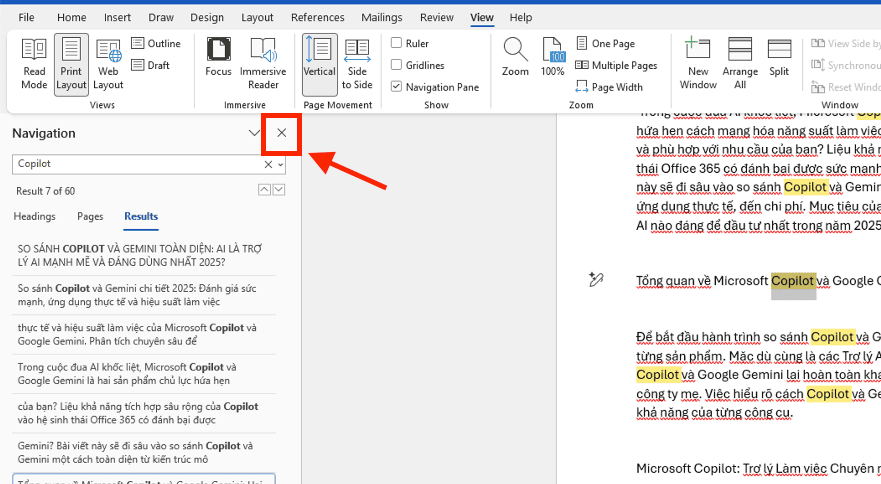Open result 'của bạn? Liệu khả năng tích hợp'
881x484 pixels.
(144, 413)
